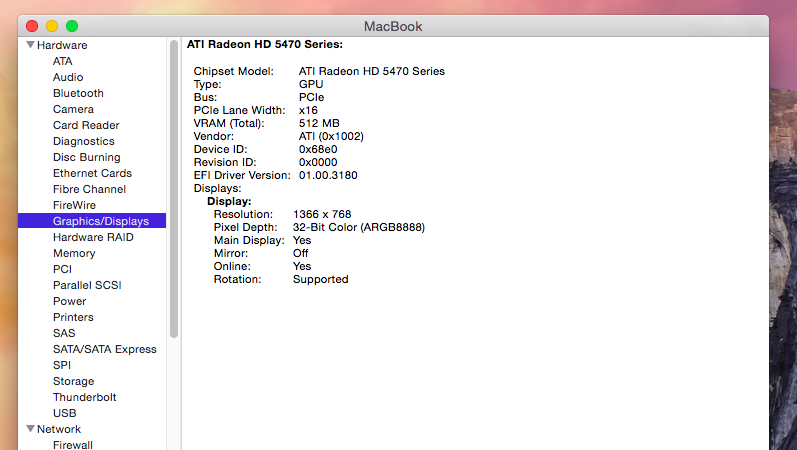Viewport: 797px width, 450px height.
Task: Select Camera in the sidebar
Action: 73,109
